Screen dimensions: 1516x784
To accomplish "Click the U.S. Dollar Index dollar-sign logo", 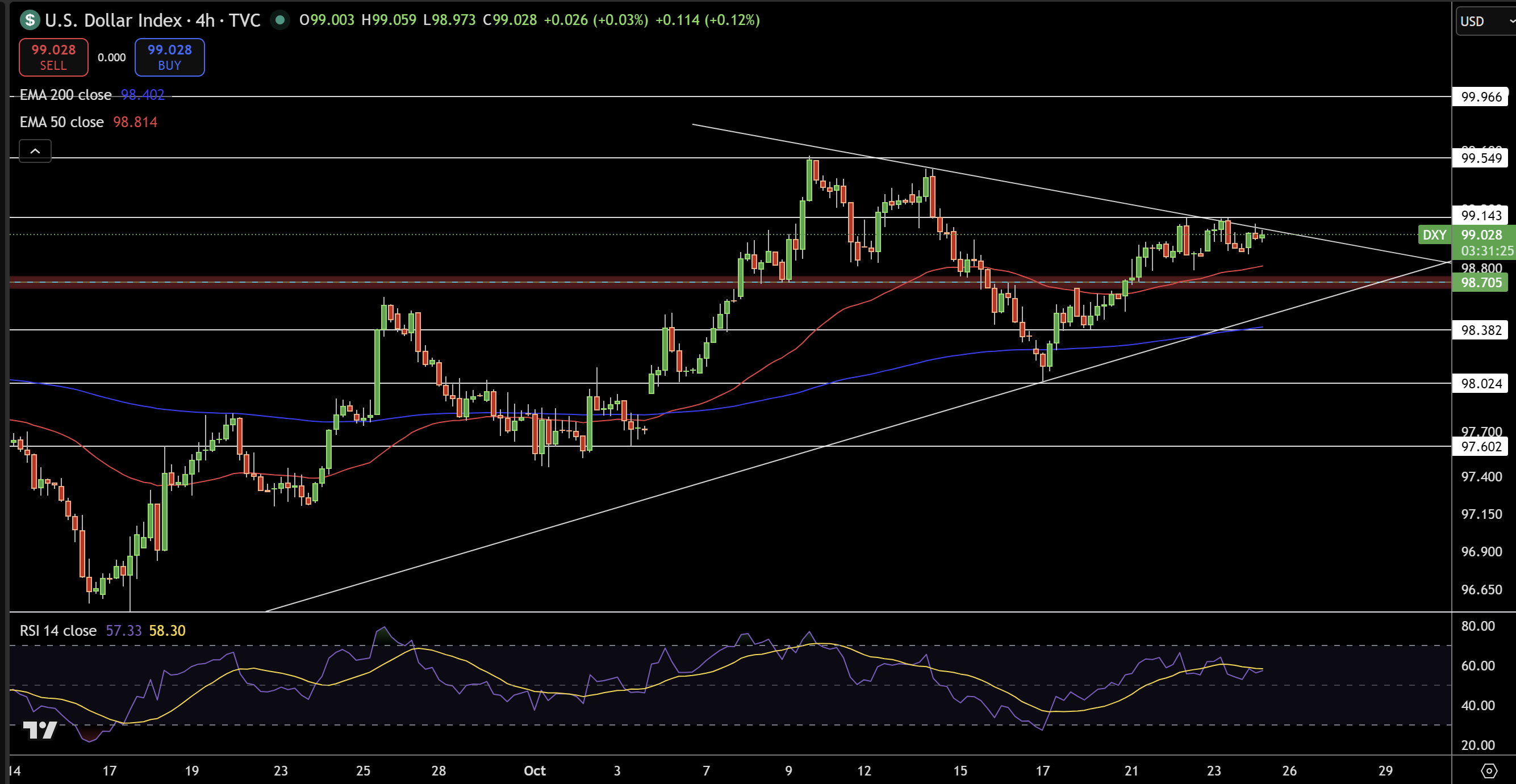I will pyautogui.click(x=30, y=20).
